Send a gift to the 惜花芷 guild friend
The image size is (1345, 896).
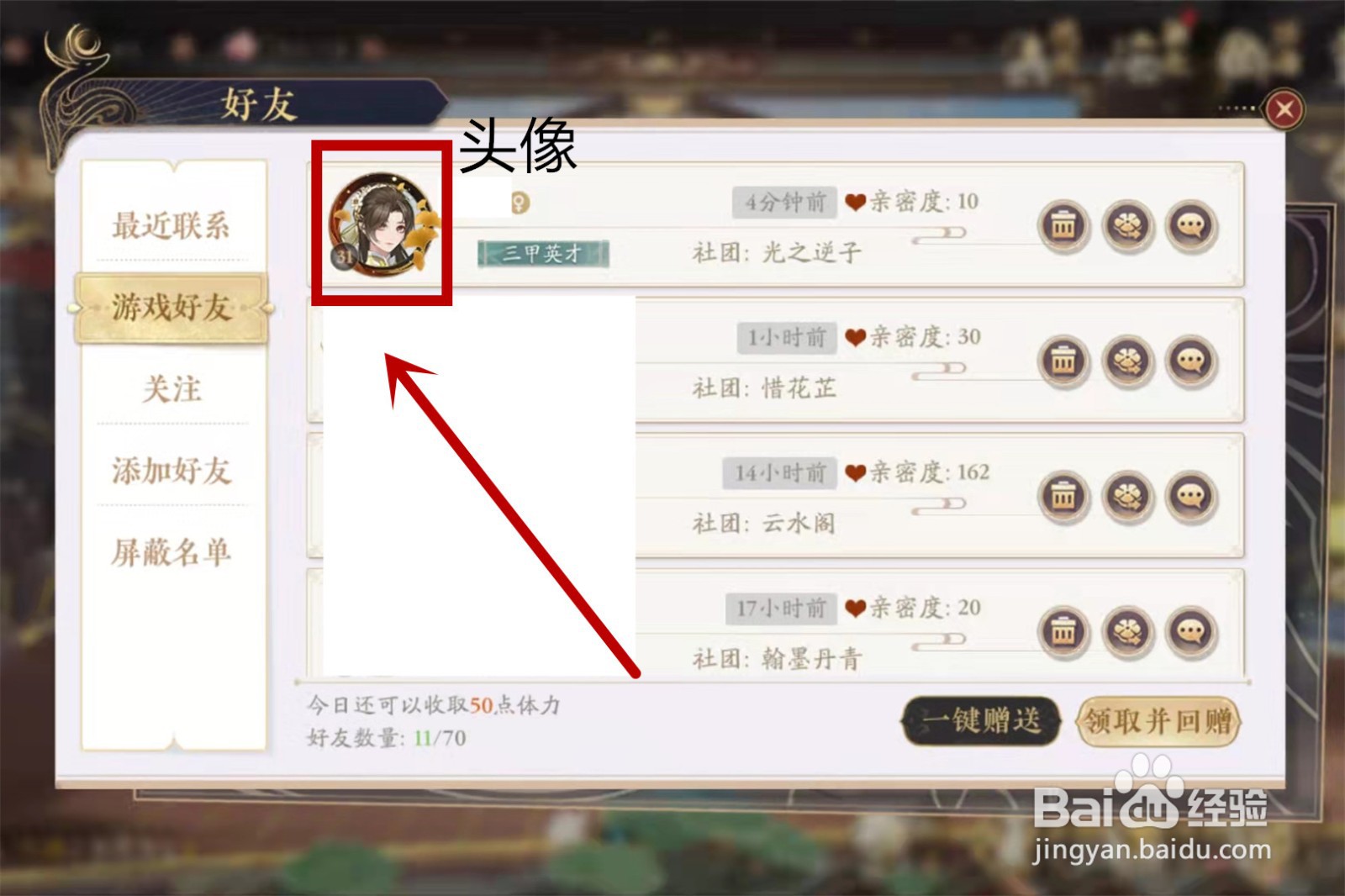pyautogui.click(x=1127, y=361)
